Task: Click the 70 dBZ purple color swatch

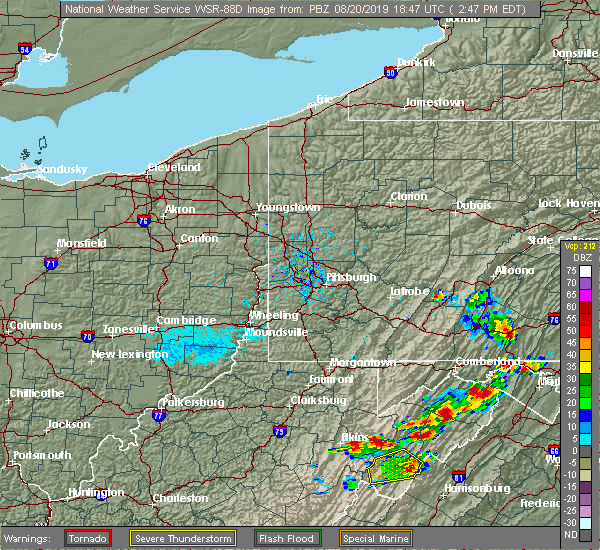Action: pos(585,283)
